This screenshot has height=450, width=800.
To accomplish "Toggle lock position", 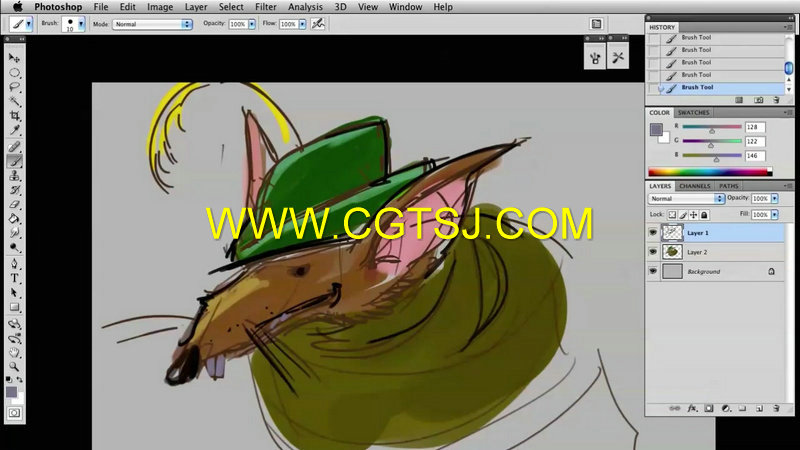I will (x=693, y=215).
